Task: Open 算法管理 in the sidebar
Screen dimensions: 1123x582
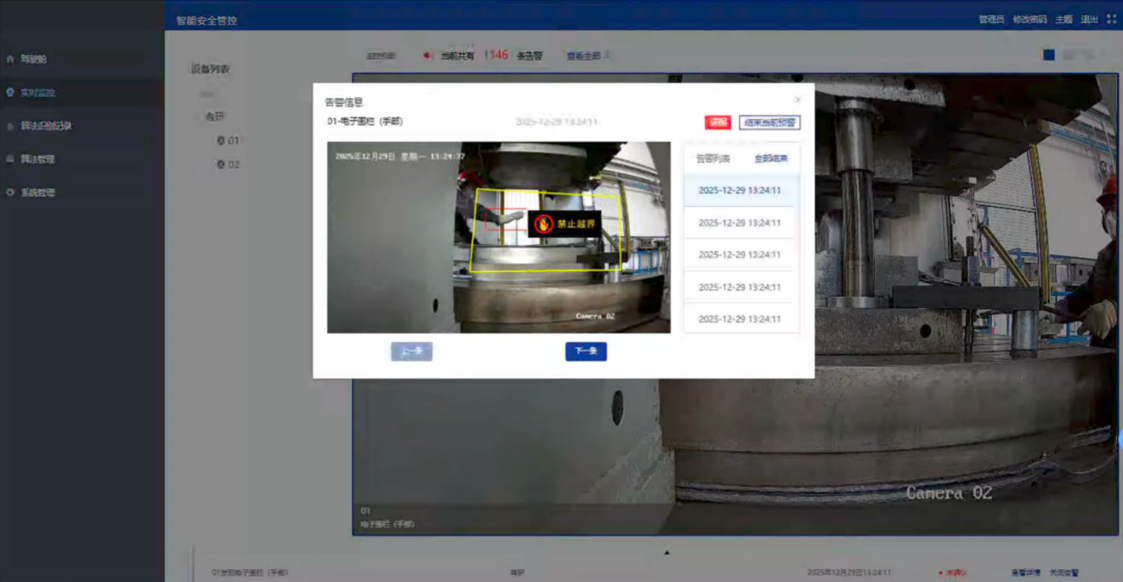Action: 38,159
